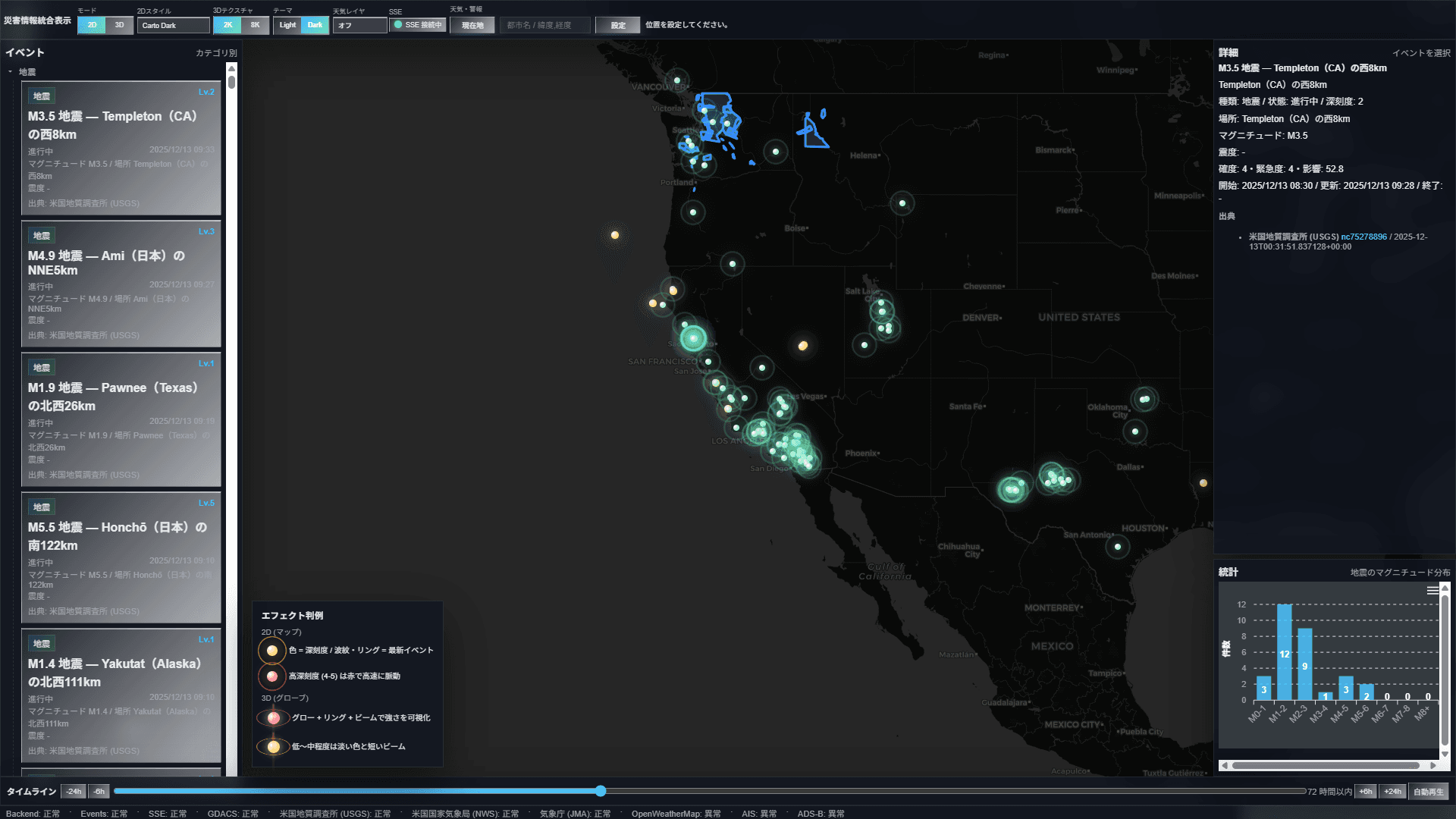Focus the city name / coordinates input
The width and height of the screenshot is (1456, 819).
pos(545,25)
